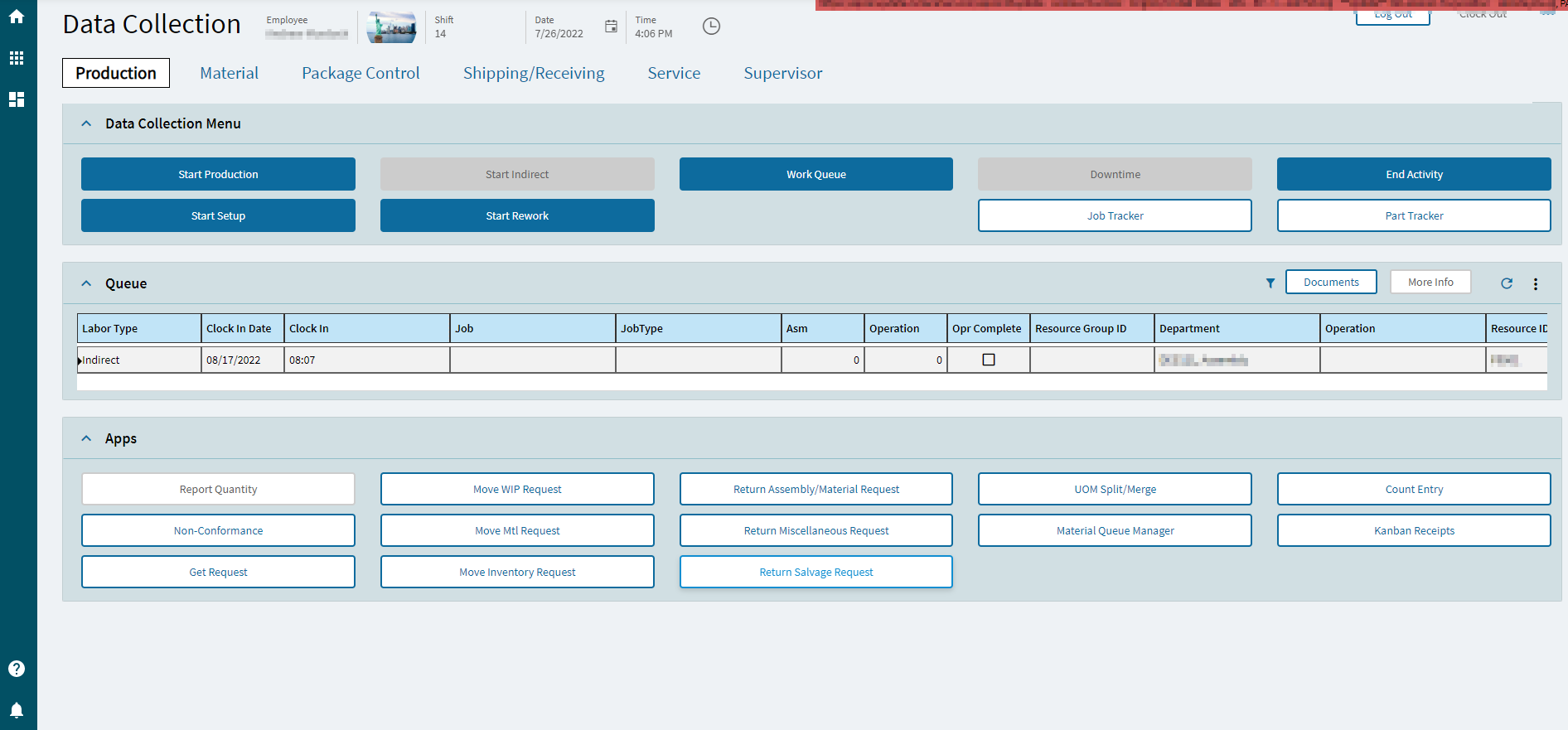Open the date calendar picker icon
Image resolution: width=1568 pixels, height=730 pixels.
[611, 27]
